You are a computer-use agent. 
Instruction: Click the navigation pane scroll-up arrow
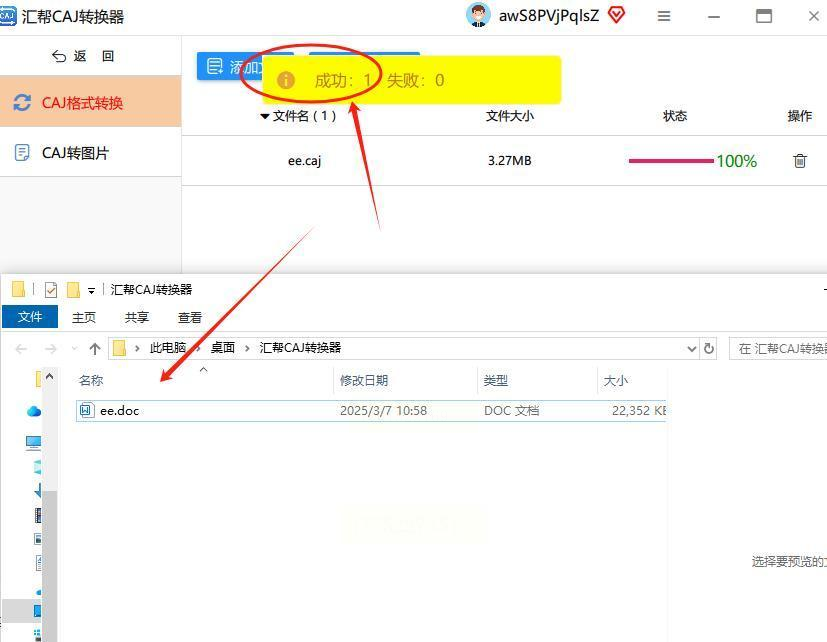(x=50, y=377)
